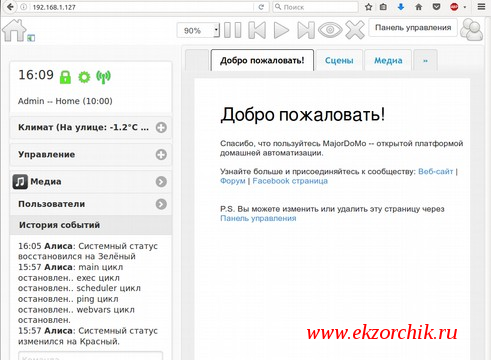Open the downloads arrow icon
Screen dimensions: 491x360
(401, 7)
